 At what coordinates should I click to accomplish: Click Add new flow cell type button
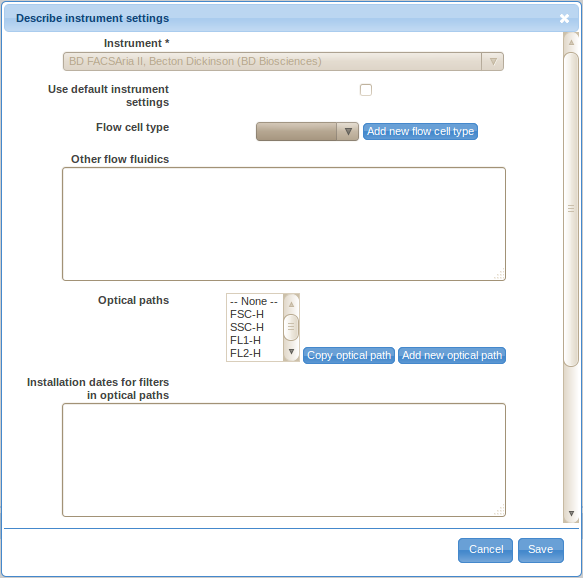[420, 131]
